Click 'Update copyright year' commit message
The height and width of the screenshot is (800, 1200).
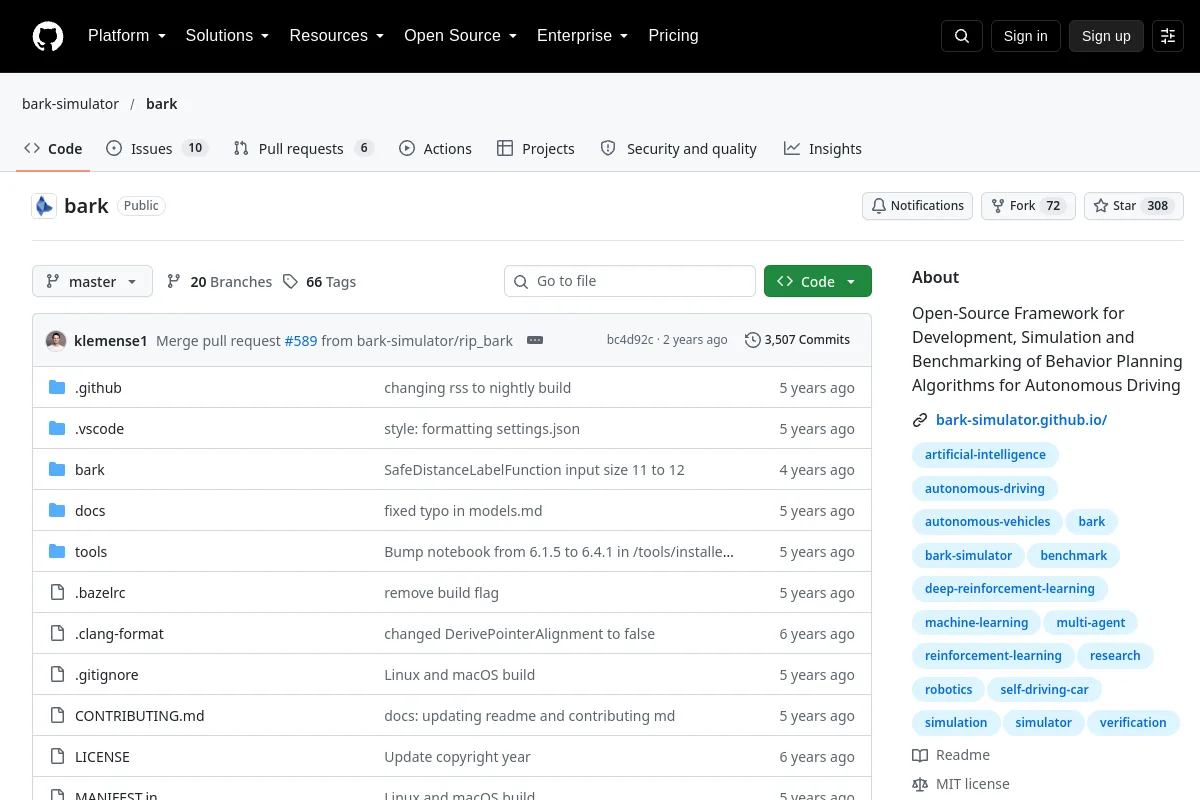pyautogui.click(x=457, y=757)
